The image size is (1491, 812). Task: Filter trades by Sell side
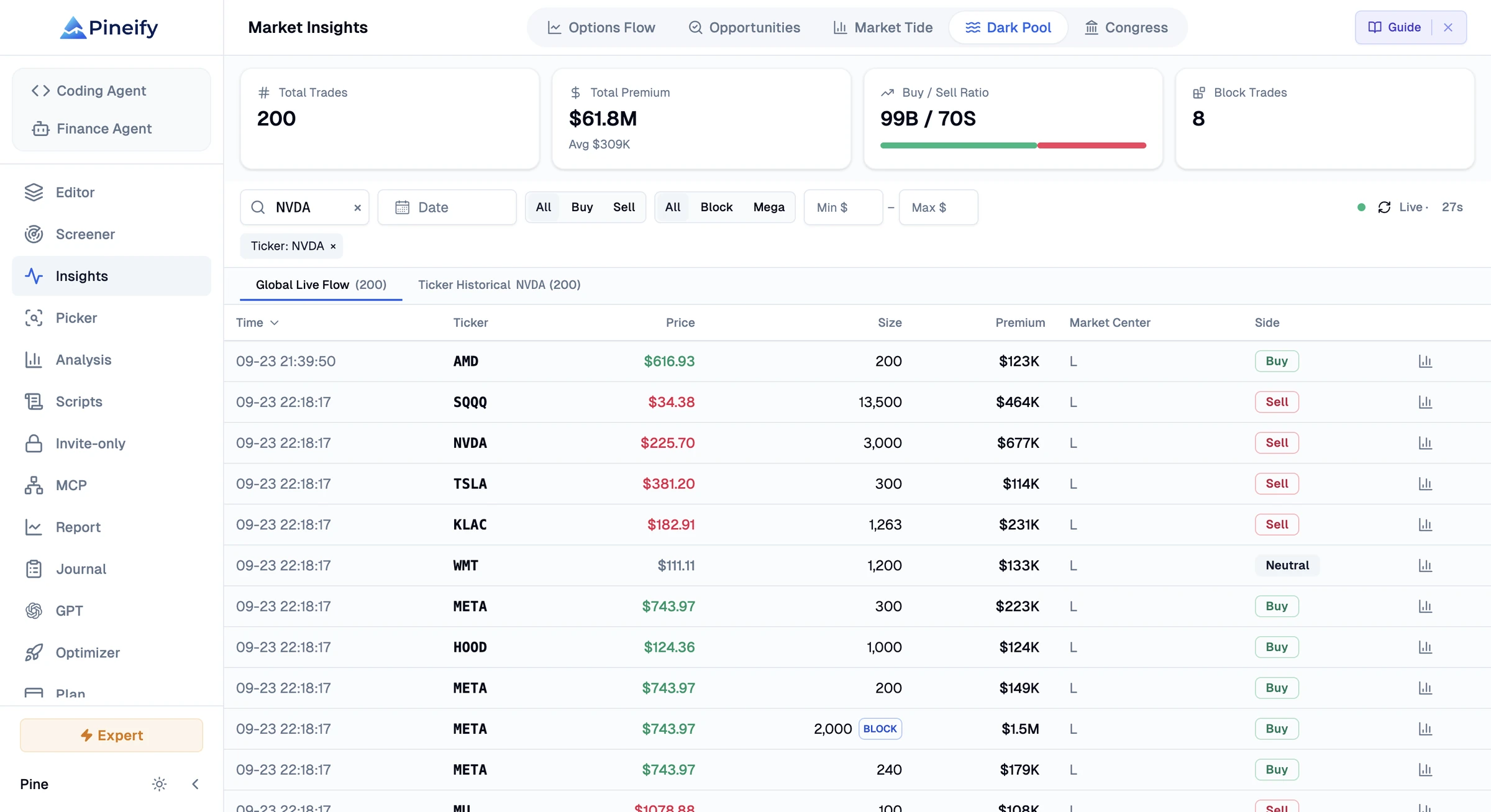click(624, 207)
